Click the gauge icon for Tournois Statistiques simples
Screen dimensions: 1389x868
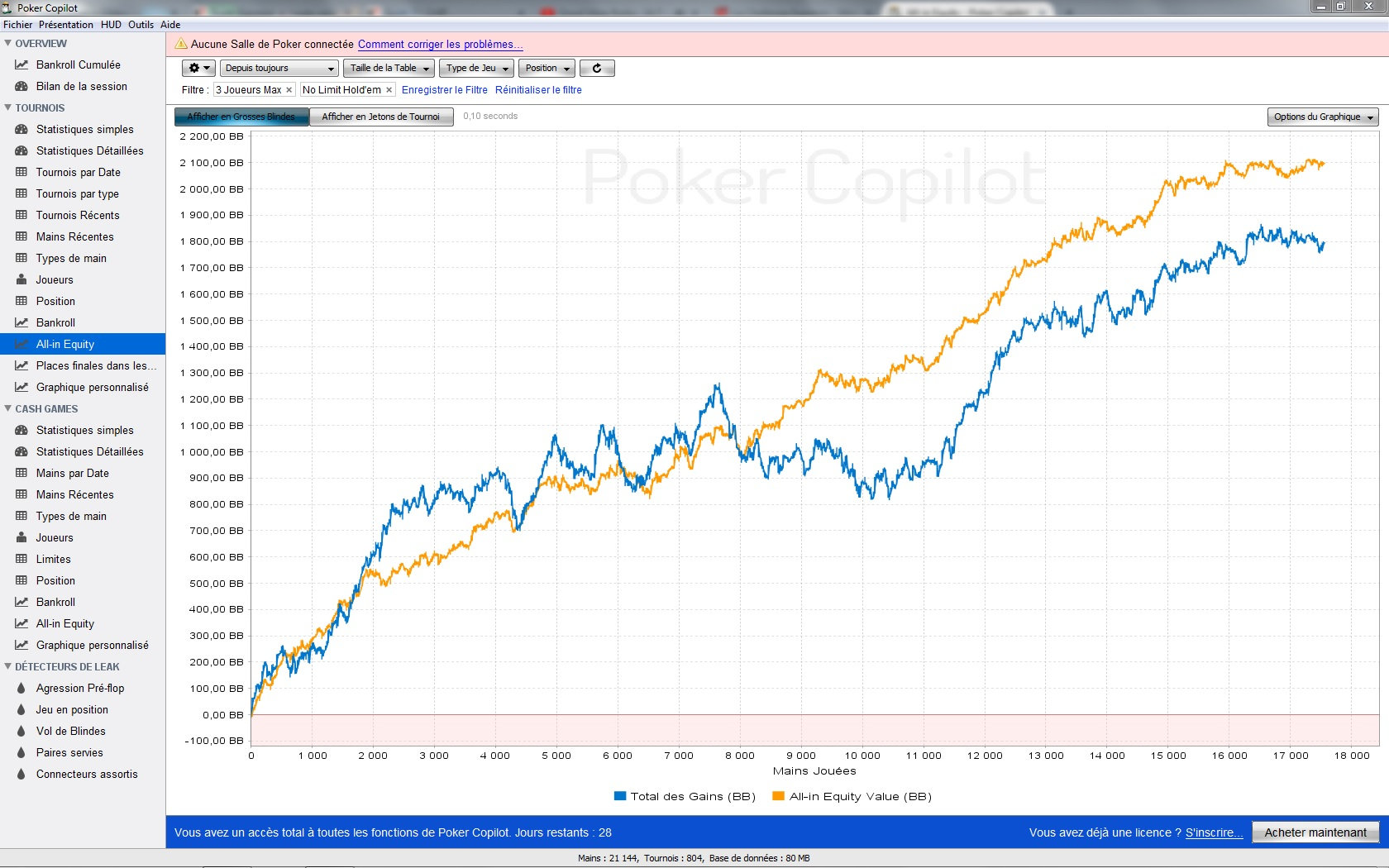pos(21,129)
